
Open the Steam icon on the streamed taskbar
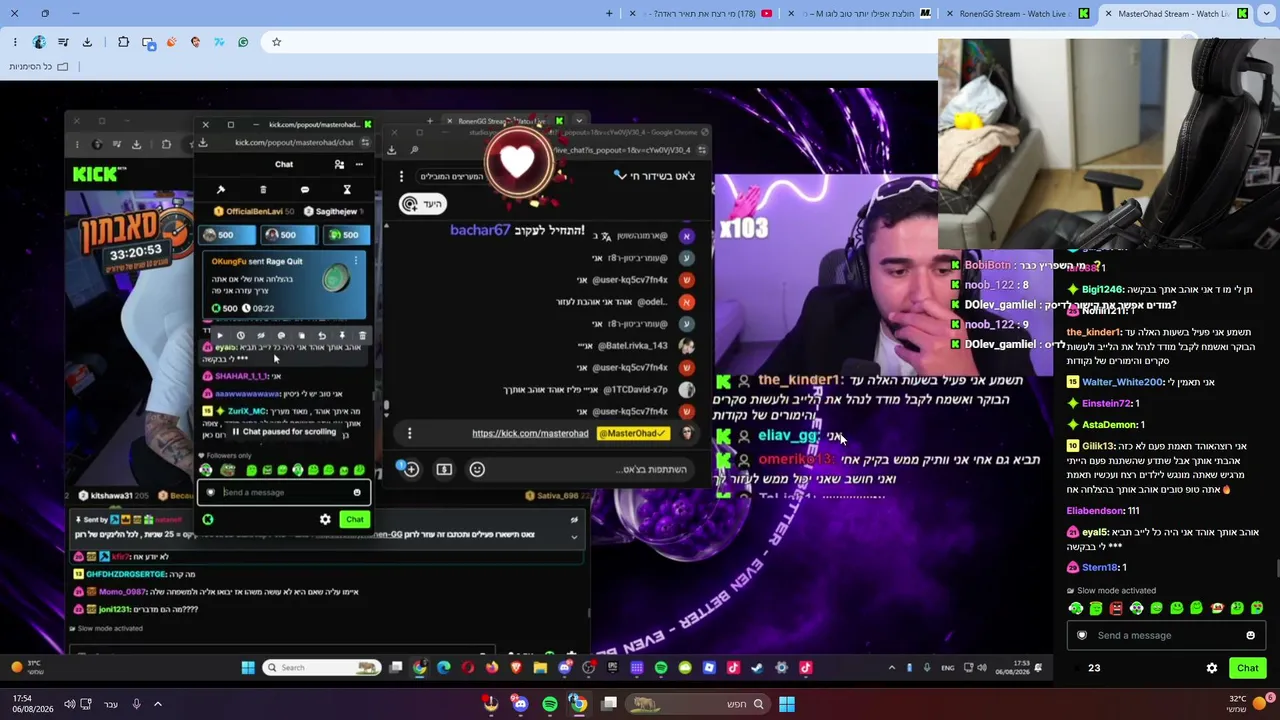point(757,668)
